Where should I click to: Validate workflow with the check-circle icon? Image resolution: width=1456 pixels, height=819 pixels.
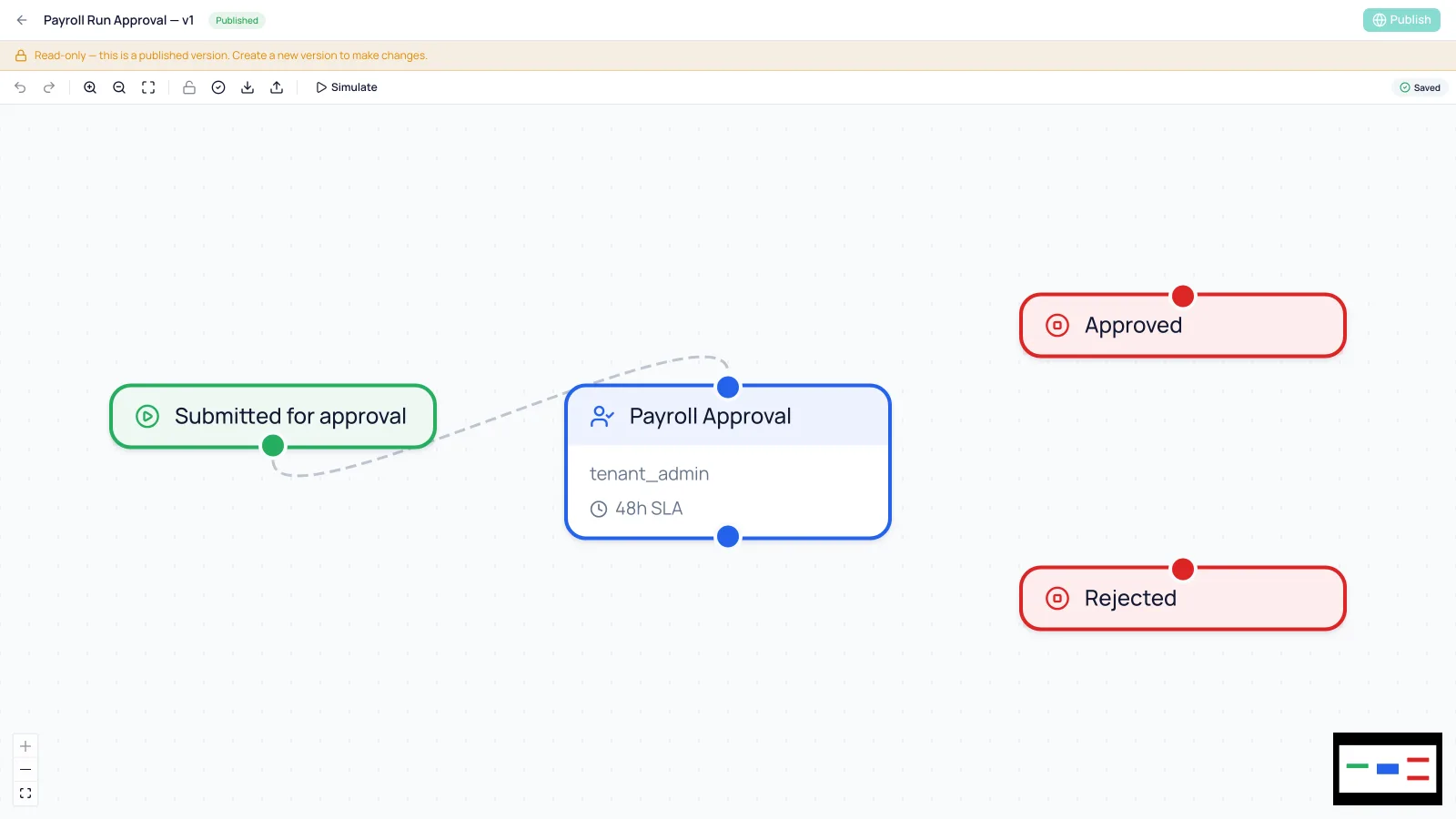pyautogui.click(x=218, y=87)
